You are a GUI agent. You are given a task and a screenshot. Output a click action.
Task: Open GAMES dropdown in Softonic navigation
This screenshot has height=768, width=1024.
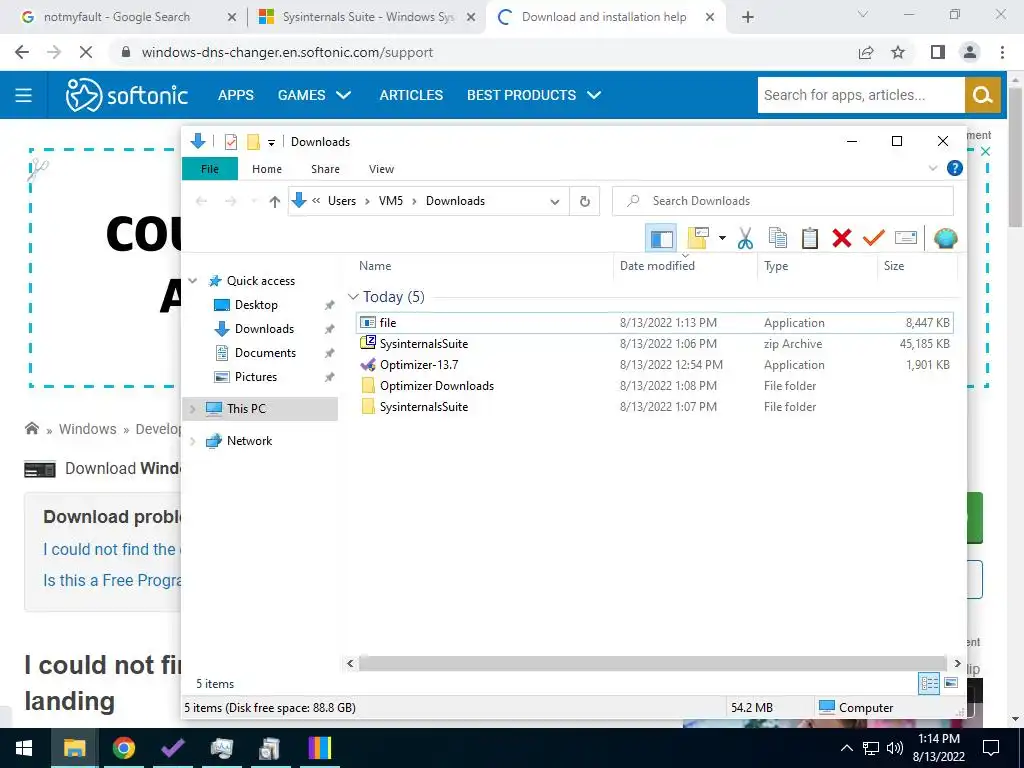pos(314,95)
